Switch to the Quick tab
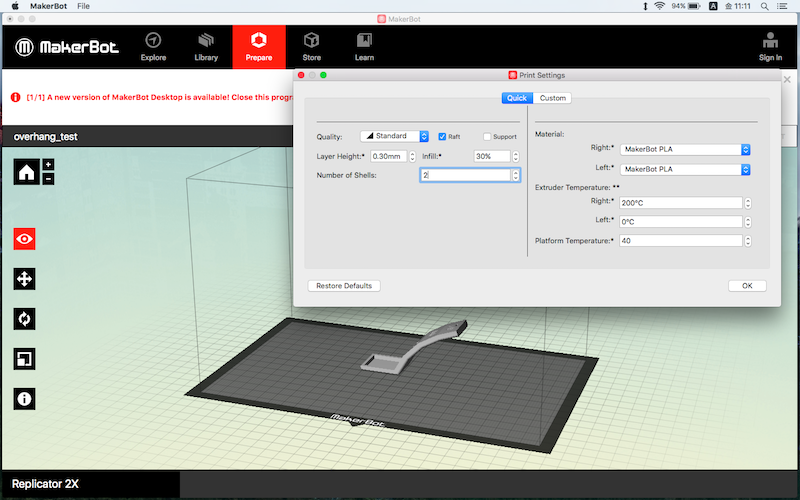The image size is (800, 500). tap(517, 98)
